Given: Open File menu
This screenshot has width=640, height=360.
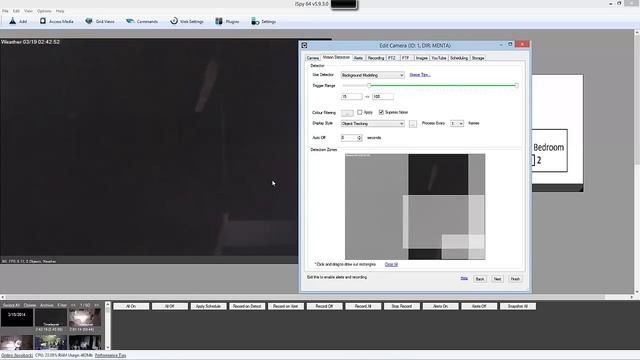Looking at the screenshot, I should 5,11.
